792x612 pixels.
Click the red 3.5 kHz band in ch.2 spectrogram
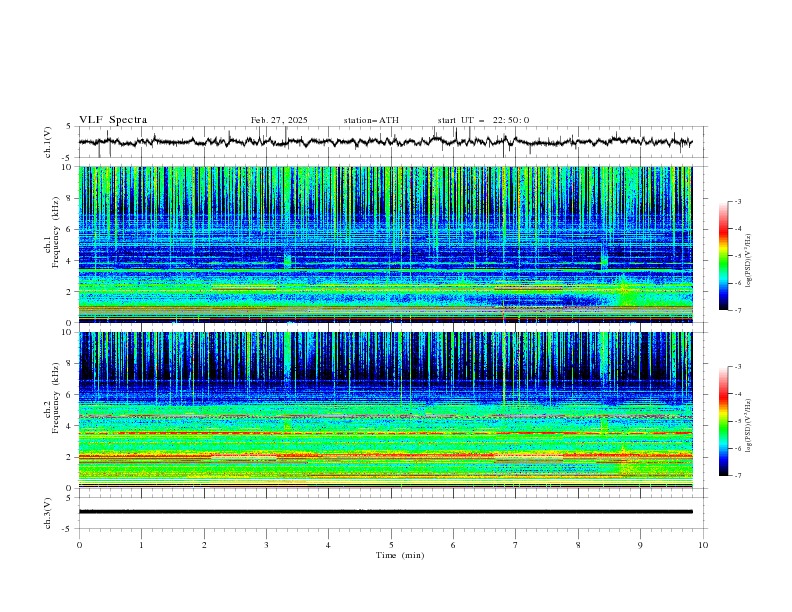click(x=385, y=433)
